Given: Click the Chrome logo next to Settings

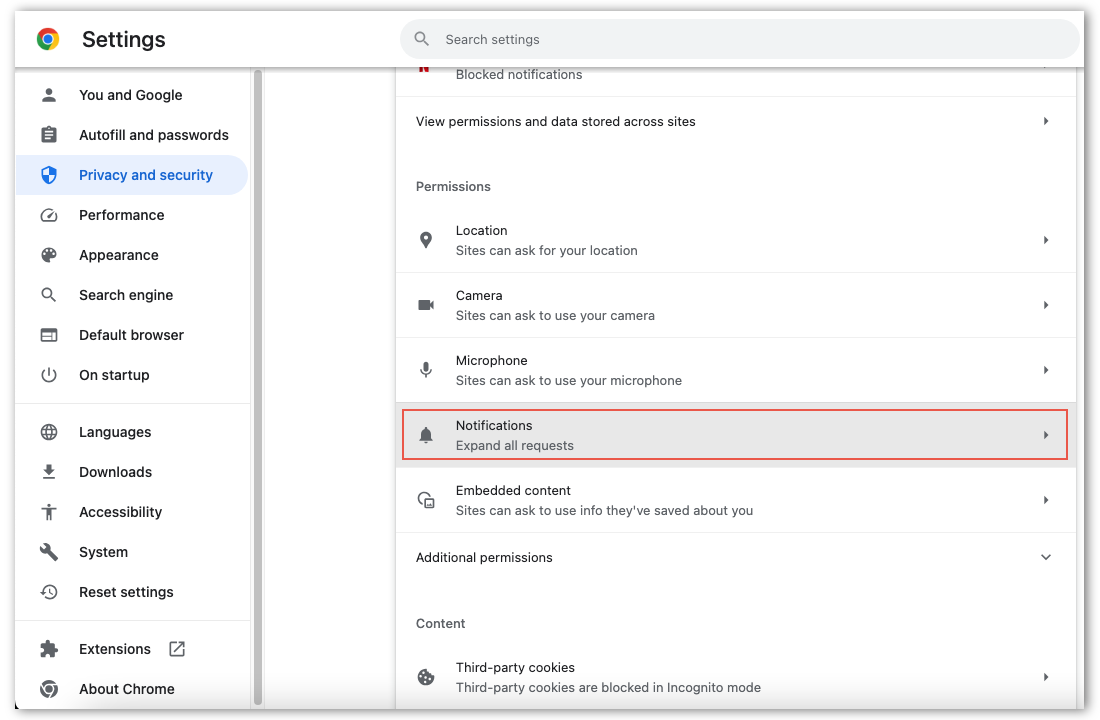Looking at the screenshot, I should [47, 39].
